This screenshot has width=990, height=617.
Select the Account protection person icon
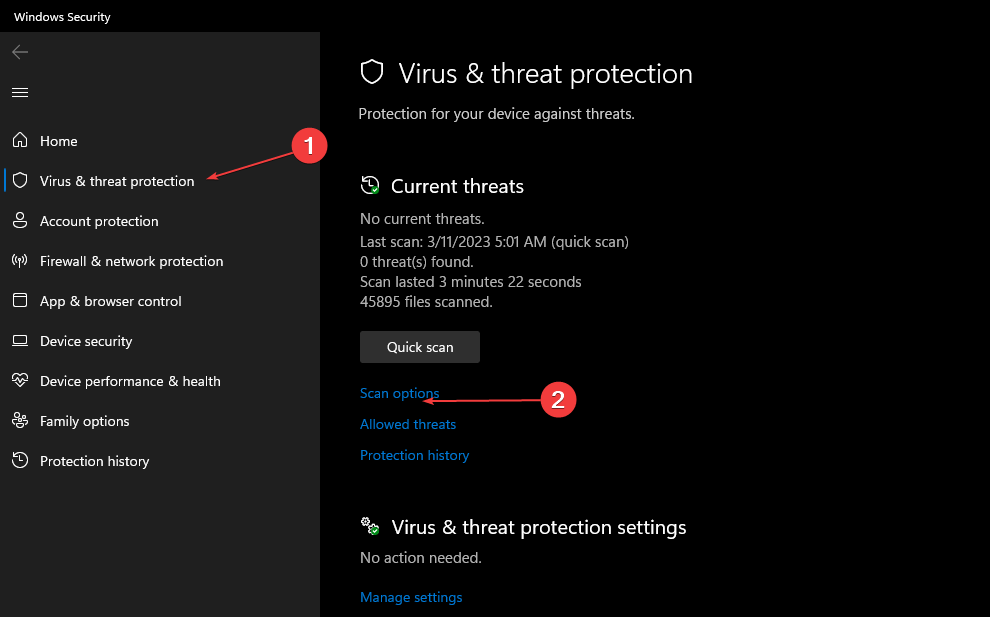[x=19, y=221]
